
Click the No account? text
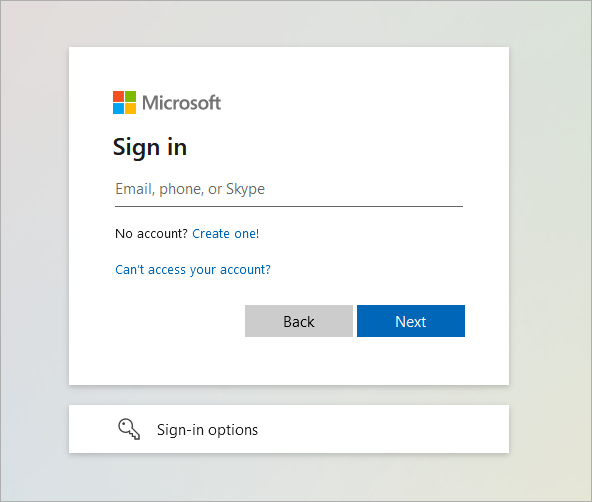pyautogui.click(x=151, y=234)
